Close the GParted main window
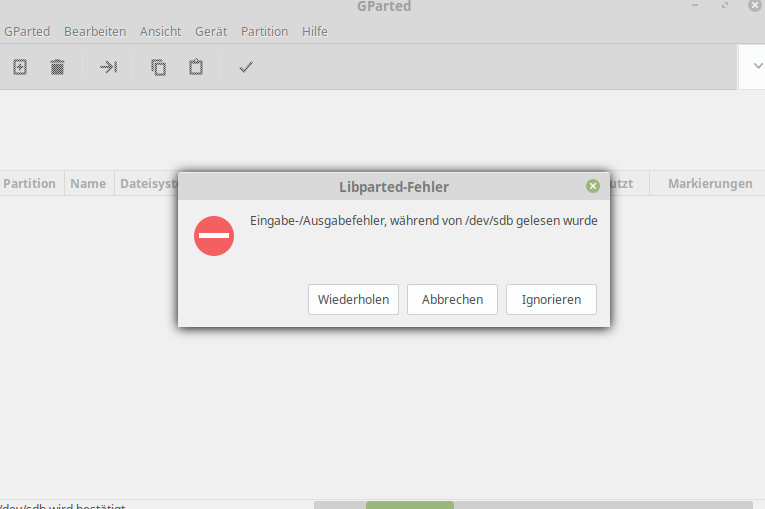765x509 pixels. coord(755,5)
